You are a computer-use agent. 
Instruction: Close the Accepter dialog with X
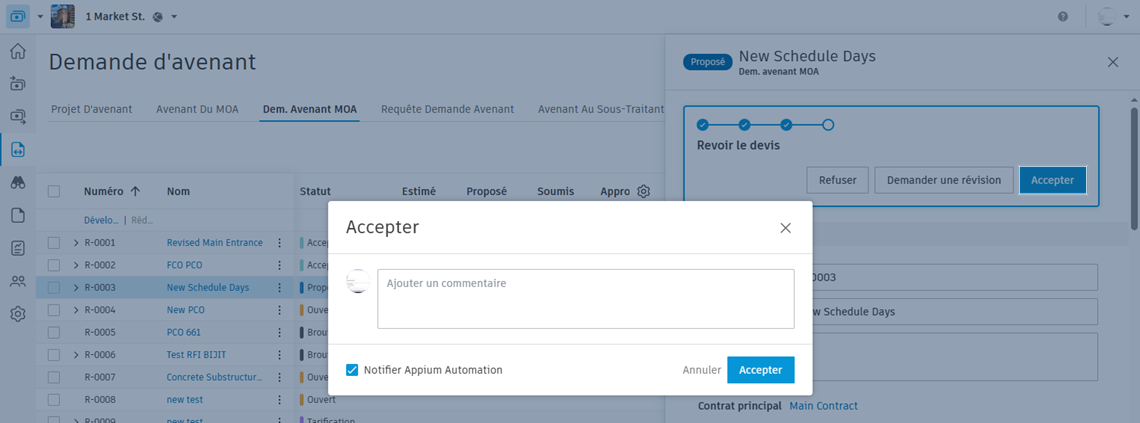coord(785,227)
